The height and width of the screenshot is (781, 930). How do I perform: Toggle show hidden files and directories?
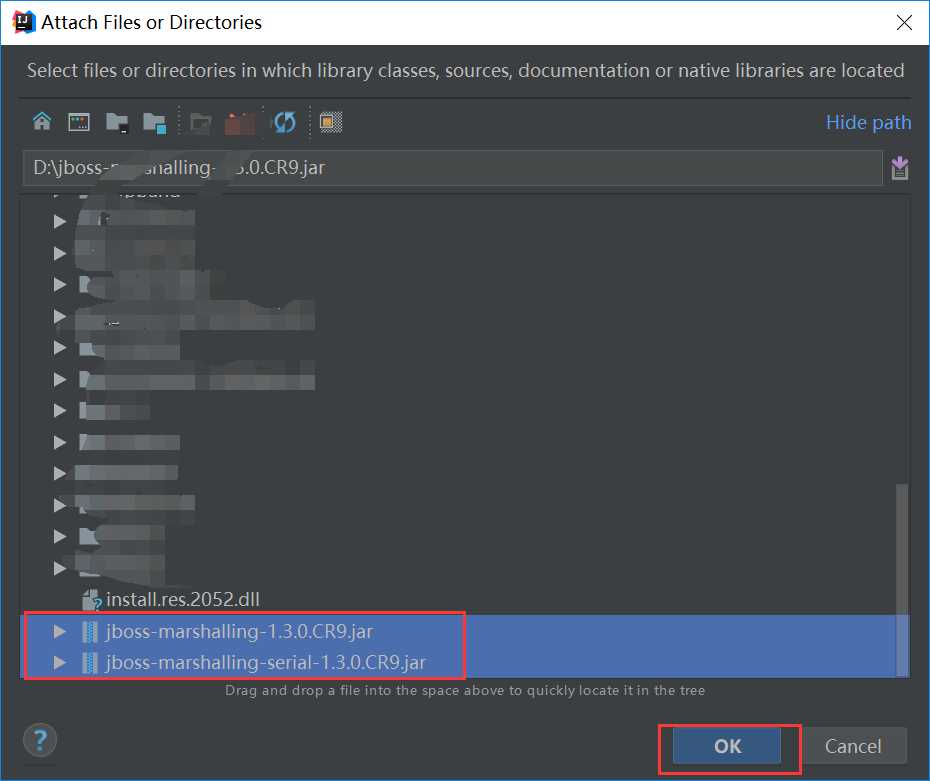331,122
